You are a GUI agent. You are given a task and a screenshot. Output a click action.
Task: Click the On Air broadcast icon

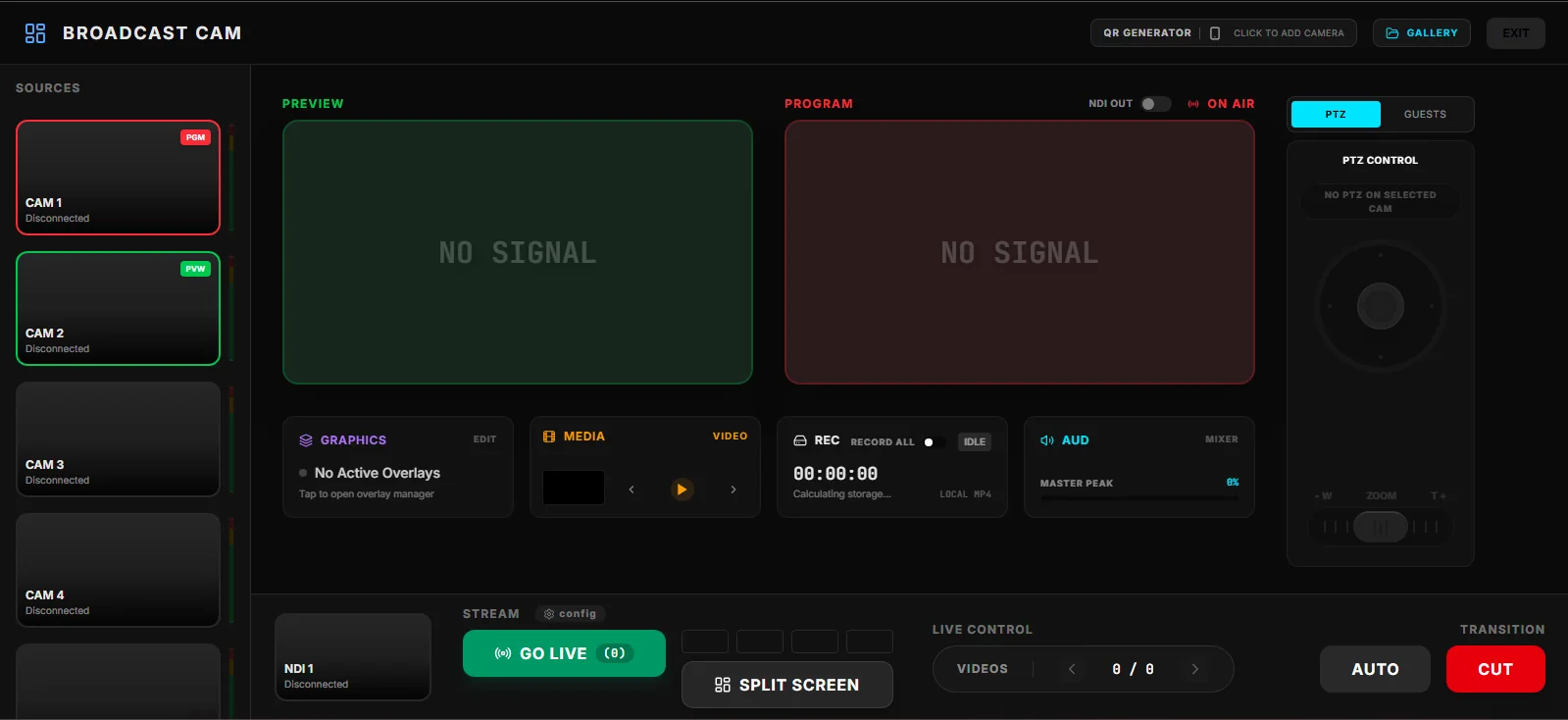(x=1193, y=104)
